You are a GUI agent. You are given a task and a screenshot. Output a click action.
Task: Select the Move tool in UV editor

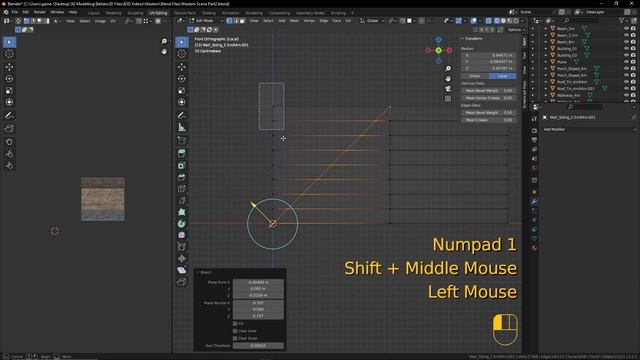9,67
